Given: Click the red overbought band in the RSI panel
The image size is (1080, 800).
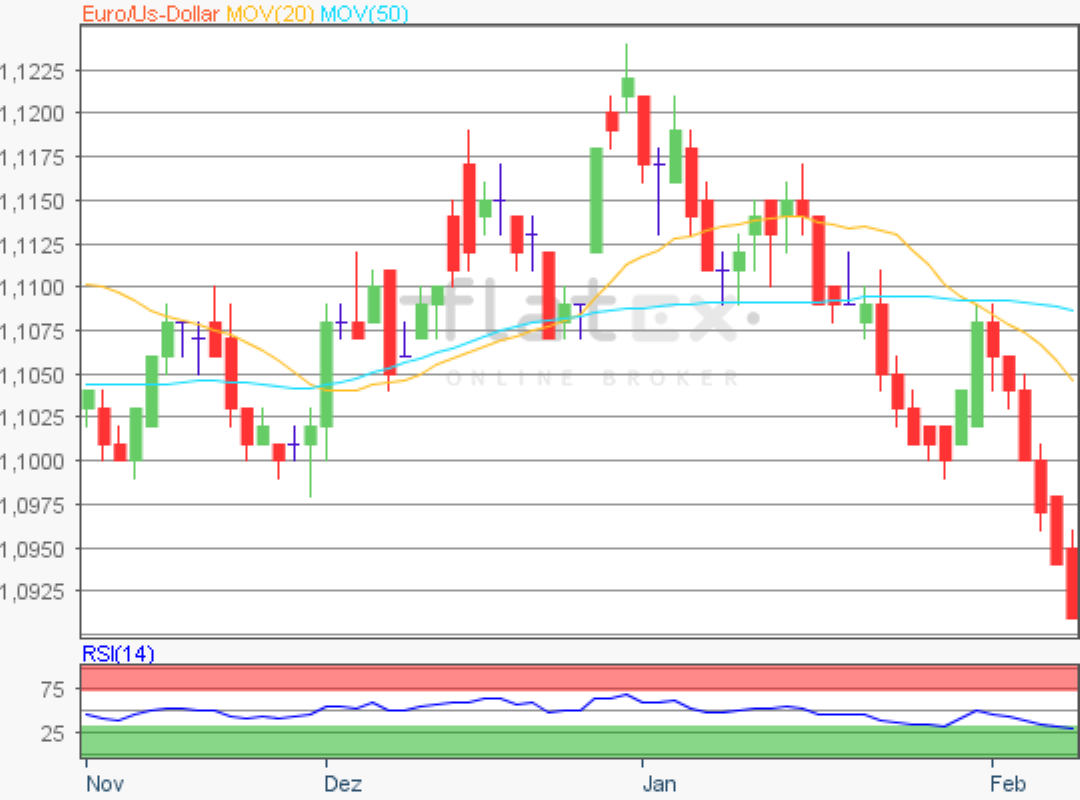Looking at the screenshot, I should click(x=580, y=677).
